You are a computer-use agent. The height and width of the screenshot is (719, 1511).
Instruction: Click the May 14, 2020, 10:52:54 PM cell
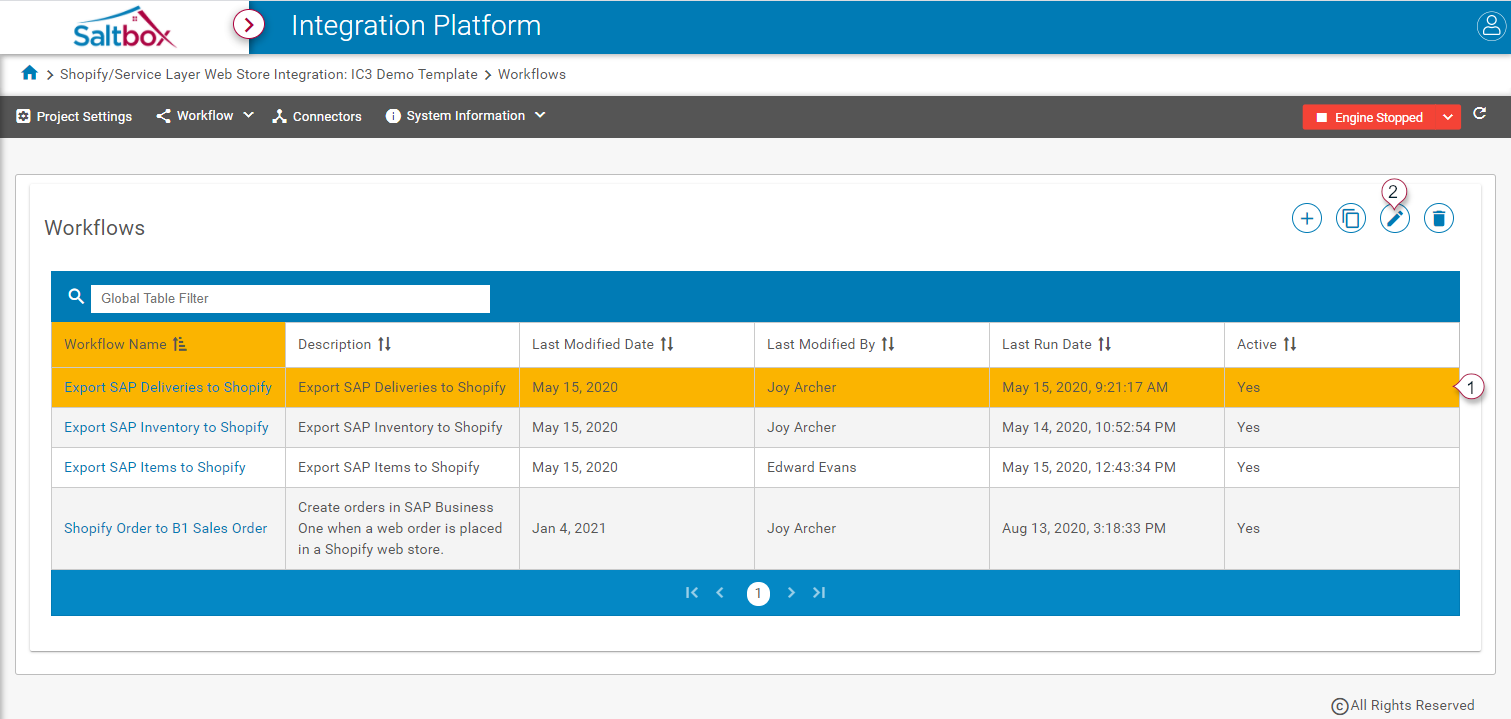(1107, 427)
